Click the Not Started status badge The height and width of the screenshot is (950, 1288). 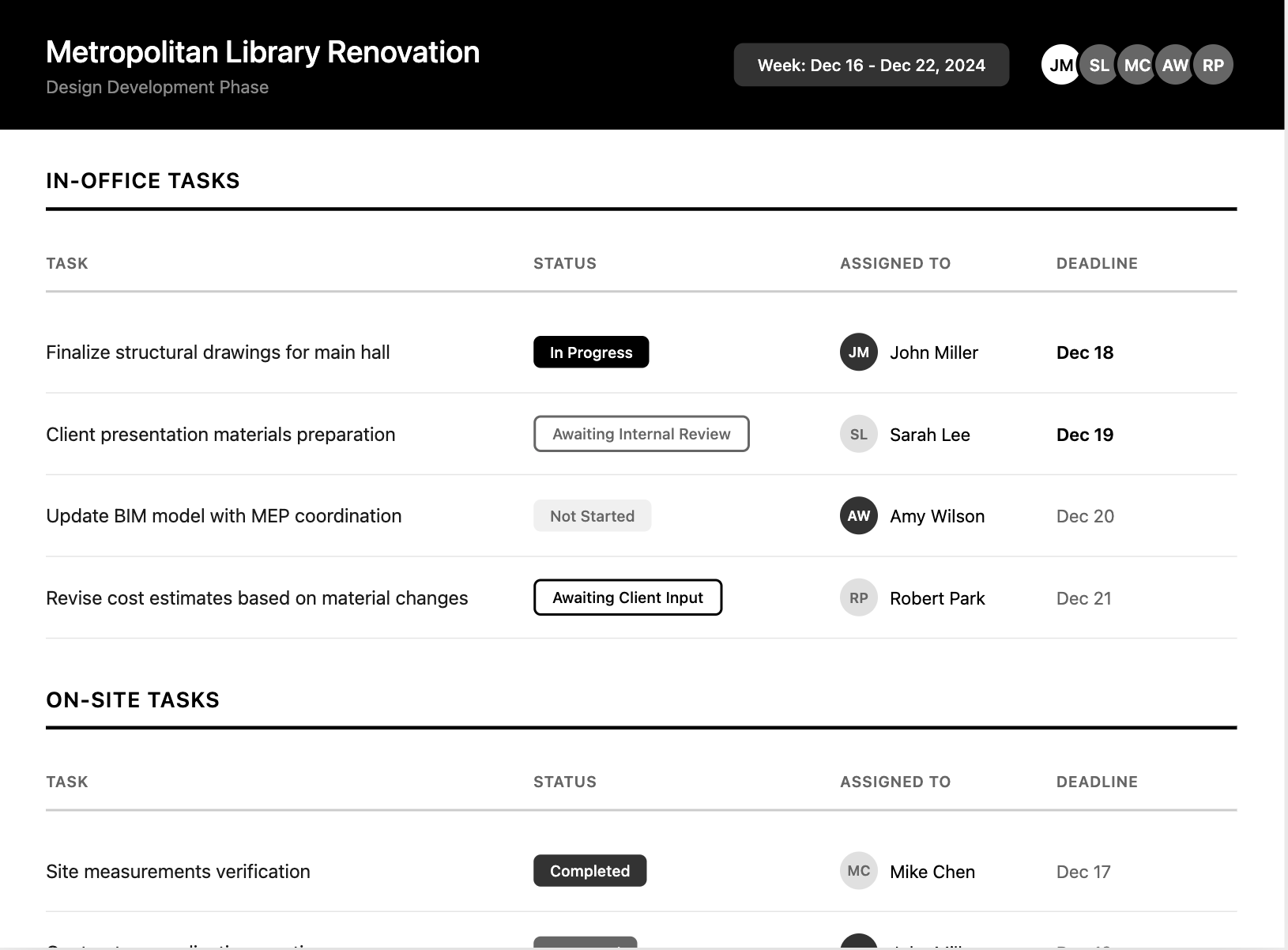tap(592, 515)
